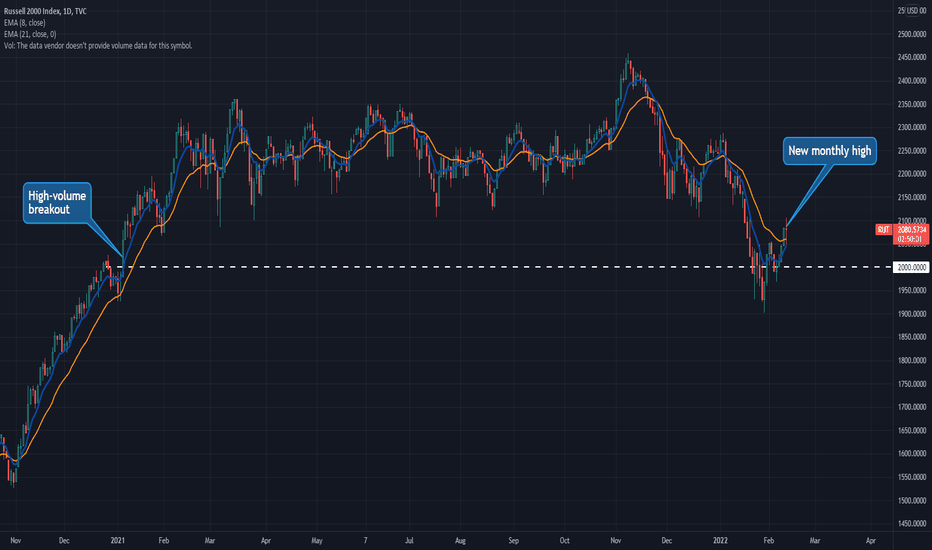
Task: Click the 2021 year label on time axis
Action: pyautogui.click(x=118, y=540)
